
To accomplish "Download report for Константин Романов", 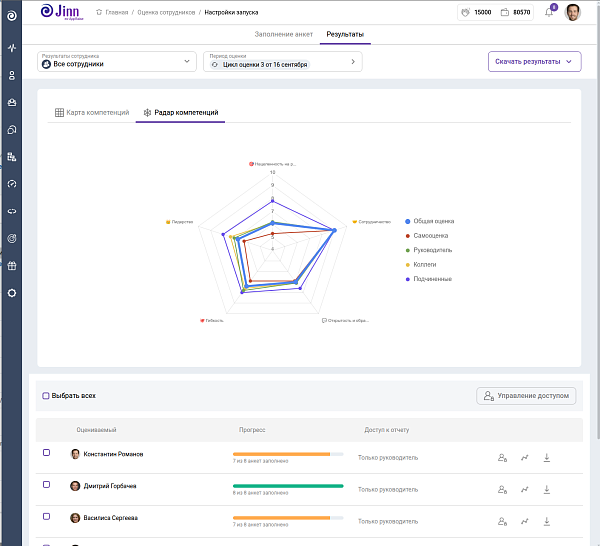I will [547, 457].
